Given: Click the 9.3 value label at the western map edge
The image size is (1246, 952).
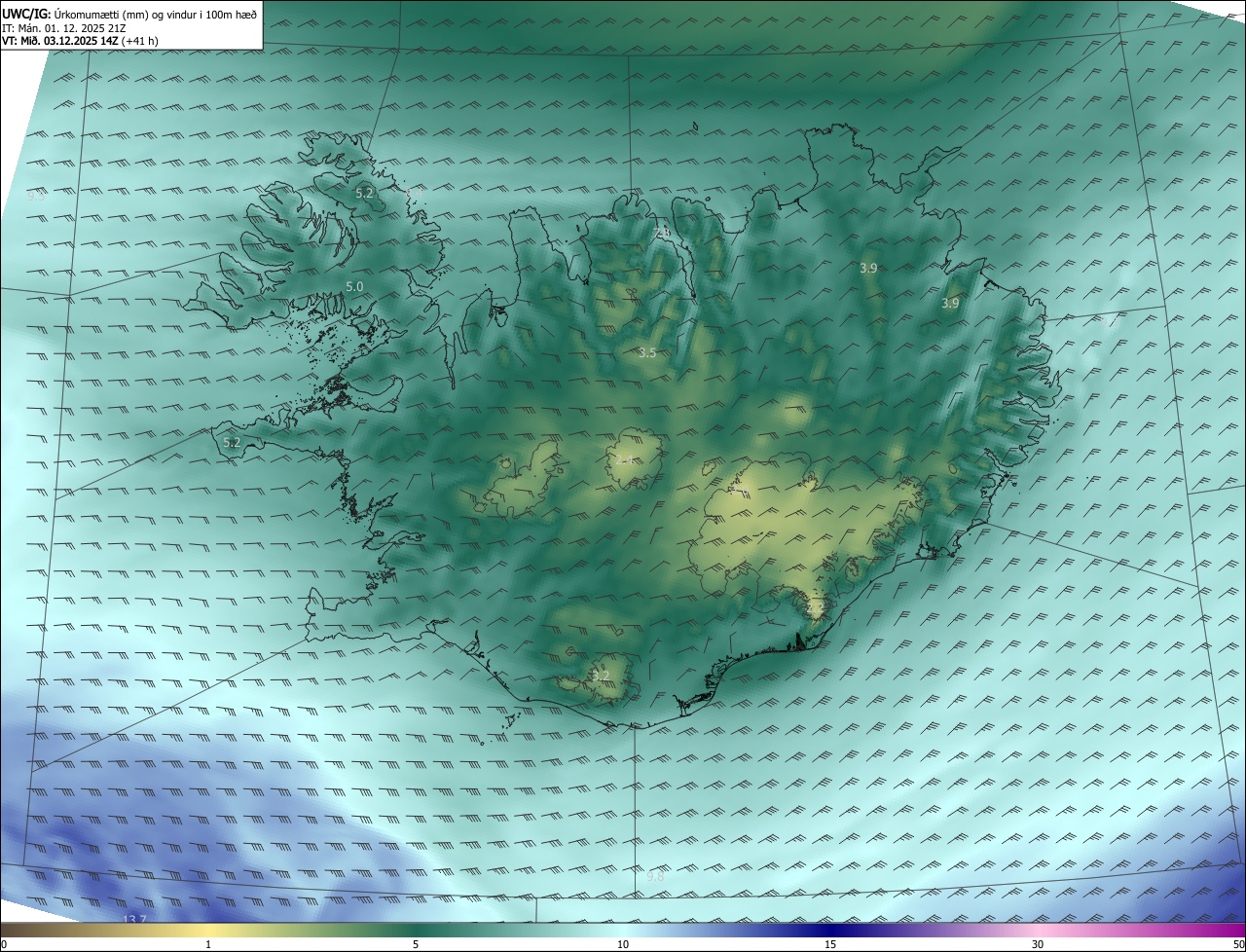Looking at the screenshot, I should pyautogui.click(x=36, y=196).
